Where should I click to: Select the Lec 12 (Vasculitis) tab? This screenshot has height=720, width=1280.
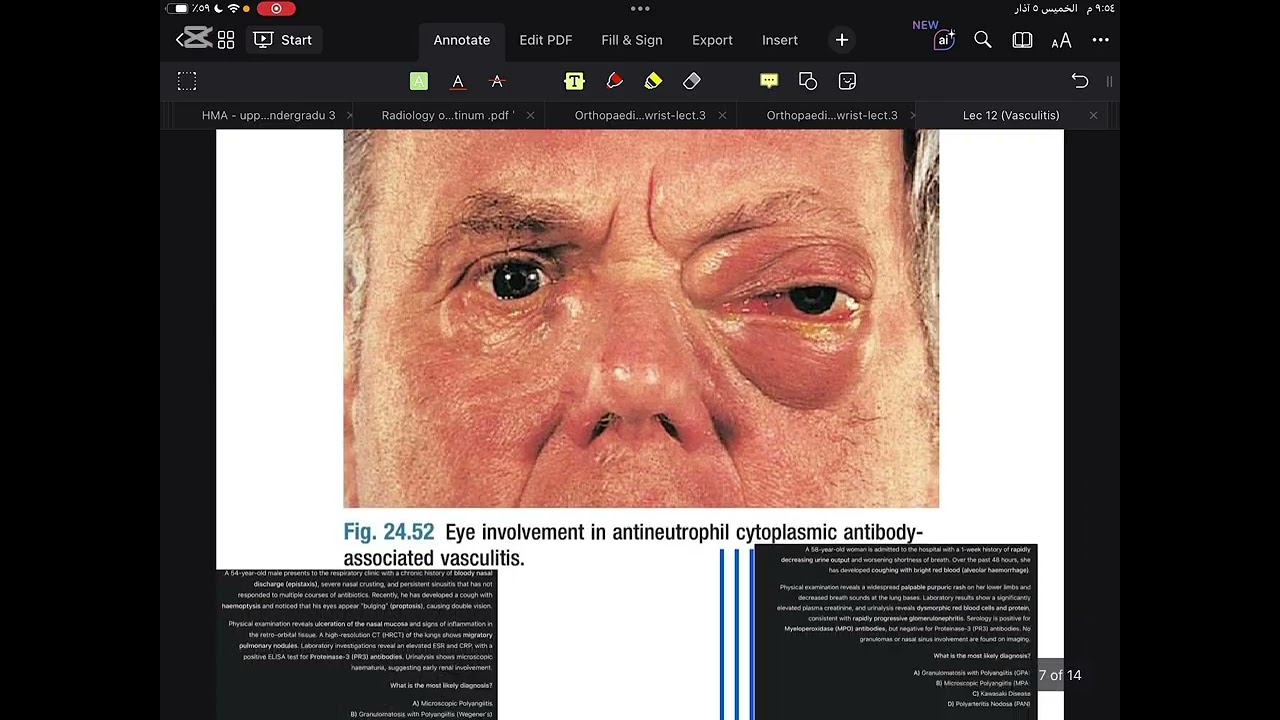[1011, 115]
